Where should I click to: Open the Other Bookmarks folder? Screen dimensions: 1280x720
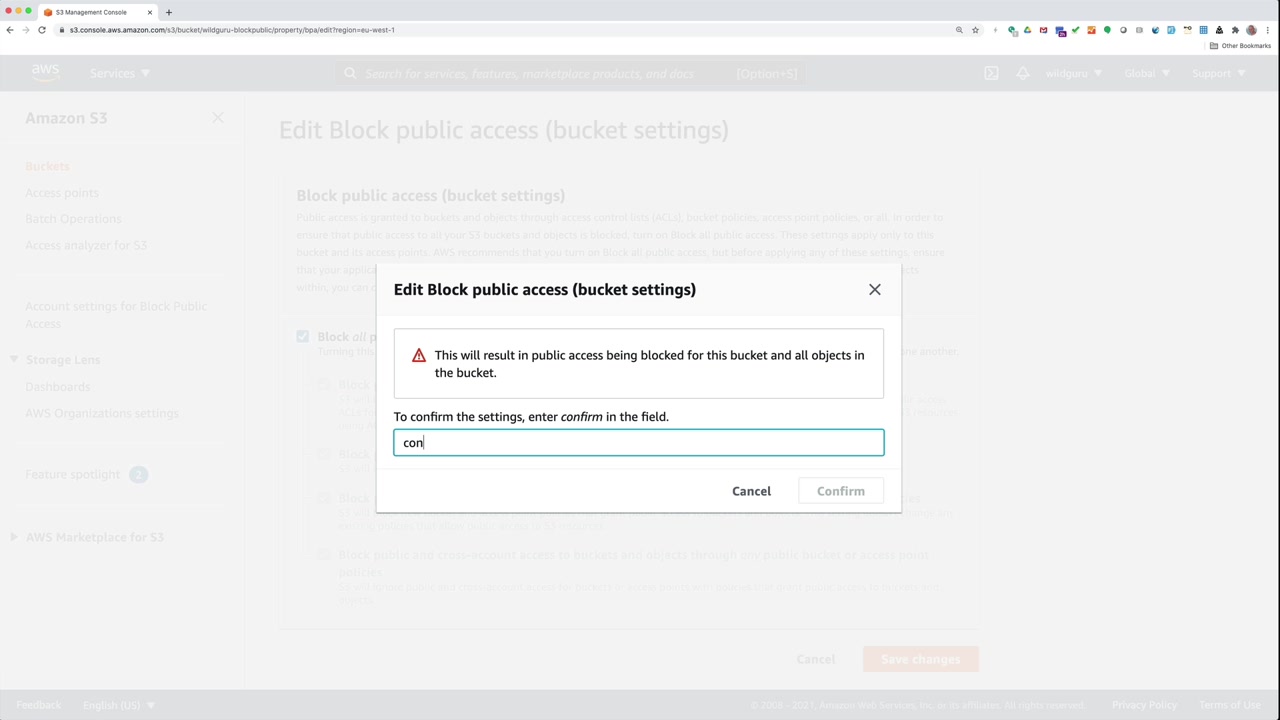1240,46
